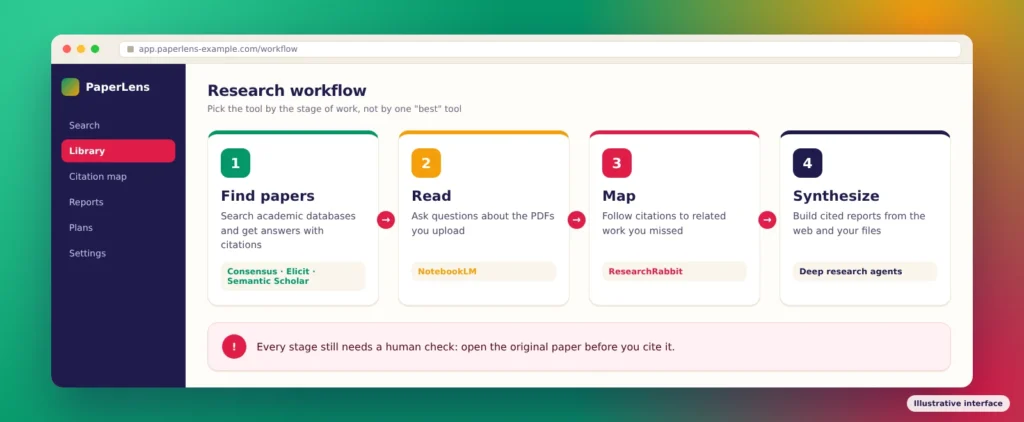The image size is (1024, 422).
Task: Click the Illustrative interface badge
Action: (x=958, y=403)
